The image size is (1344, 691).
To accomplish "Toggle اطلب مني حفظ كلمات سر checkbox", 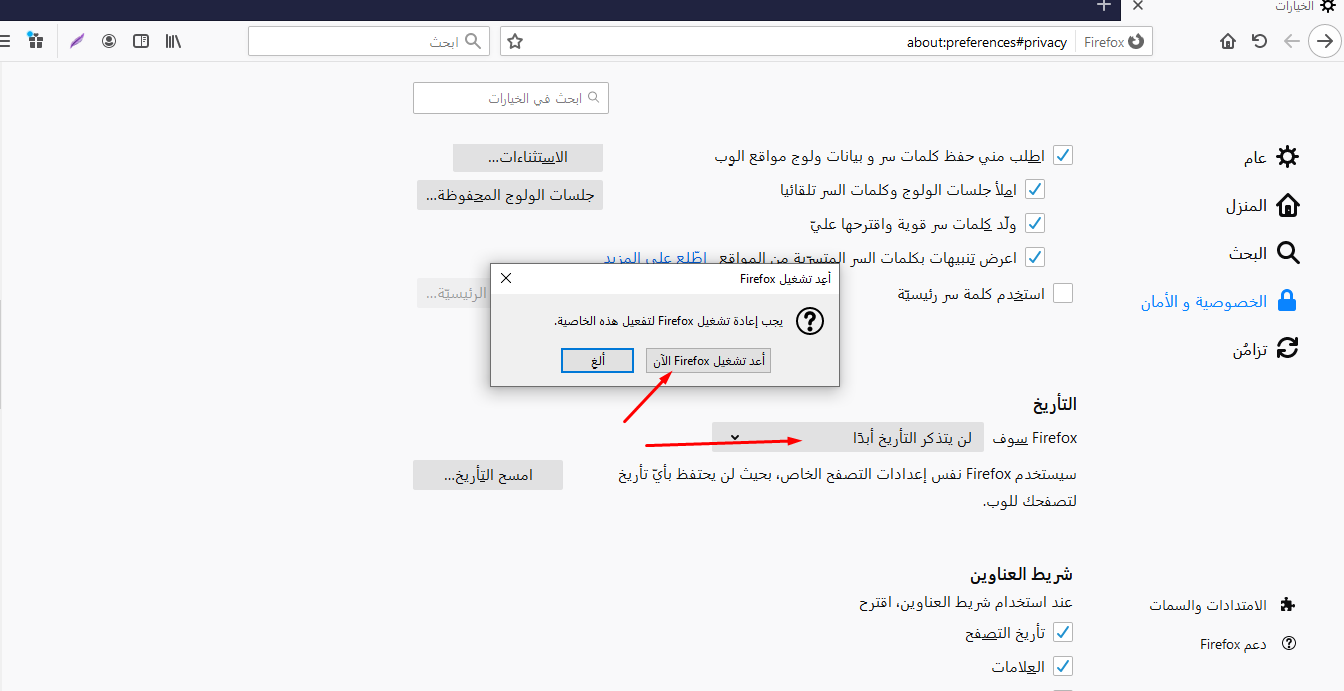I will (x=1063, y=156).
